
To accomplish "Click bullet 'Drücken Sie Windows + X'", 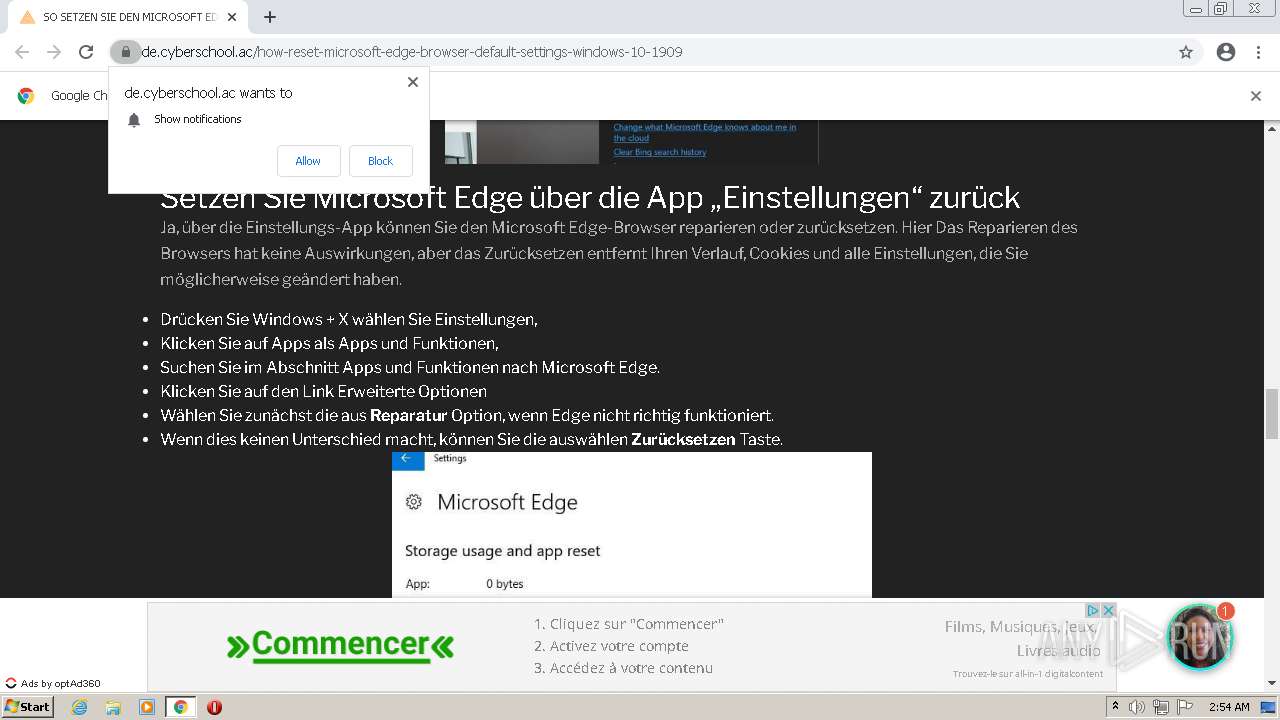I will (x=349, y=319).
